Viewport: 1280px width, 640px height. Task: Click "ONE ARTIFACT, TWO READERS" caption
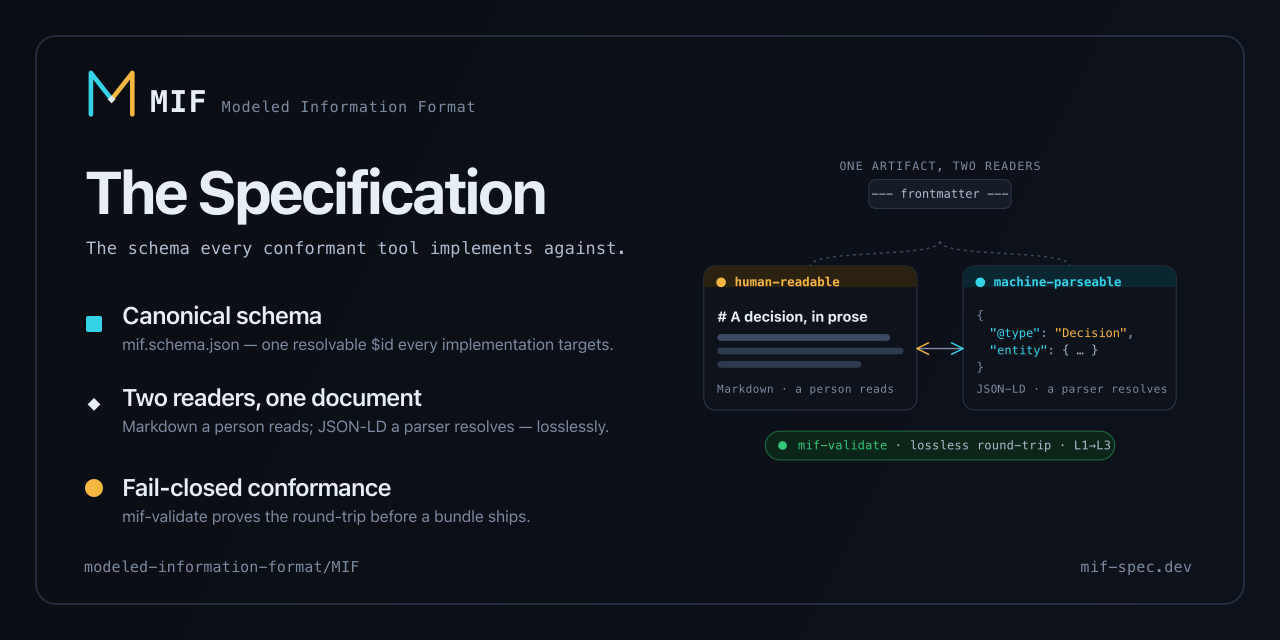click(x=940, y=166)
